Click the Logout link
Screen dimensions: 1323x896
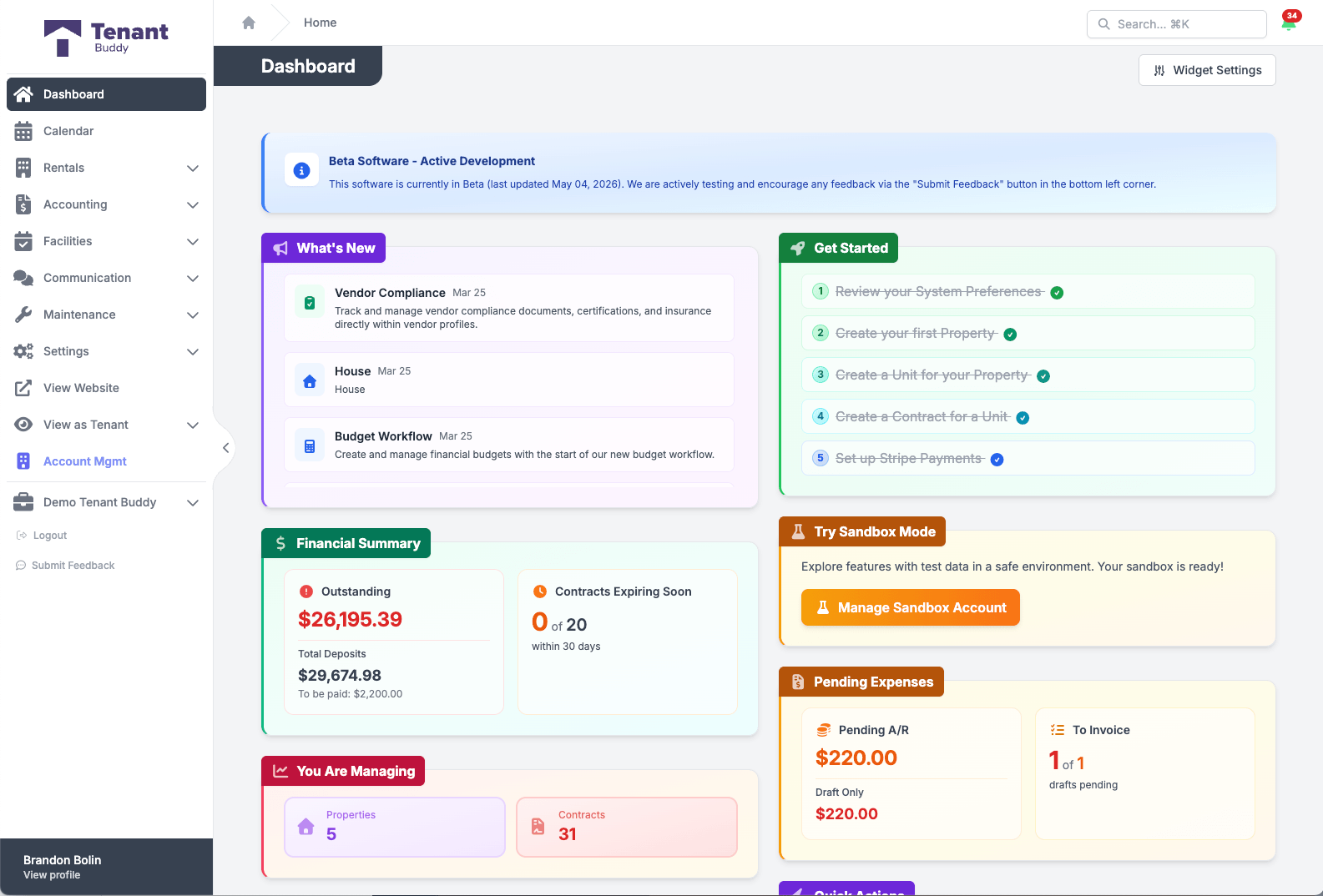click(x=42, y=536)
